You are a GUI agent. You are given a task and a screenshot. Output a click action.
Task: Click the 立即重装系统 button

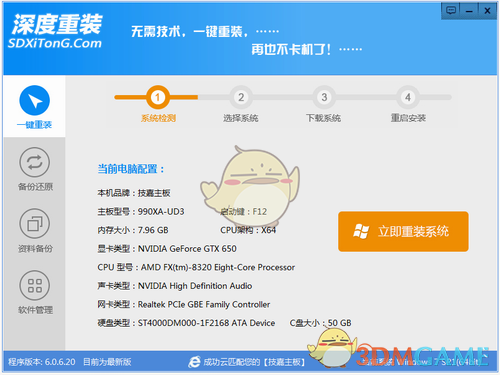coord(403,231)
